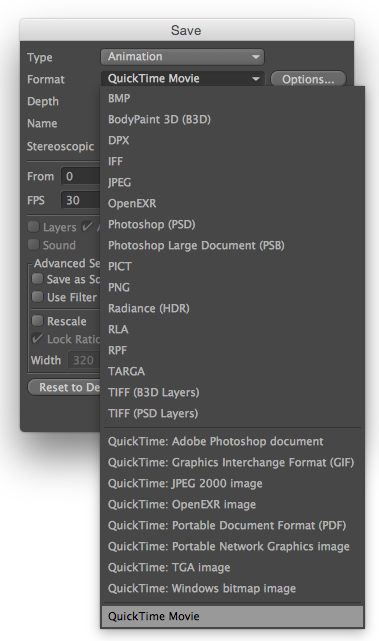Choose QuickTime: Adobe Photoshop document

click(x=232, y=442)
